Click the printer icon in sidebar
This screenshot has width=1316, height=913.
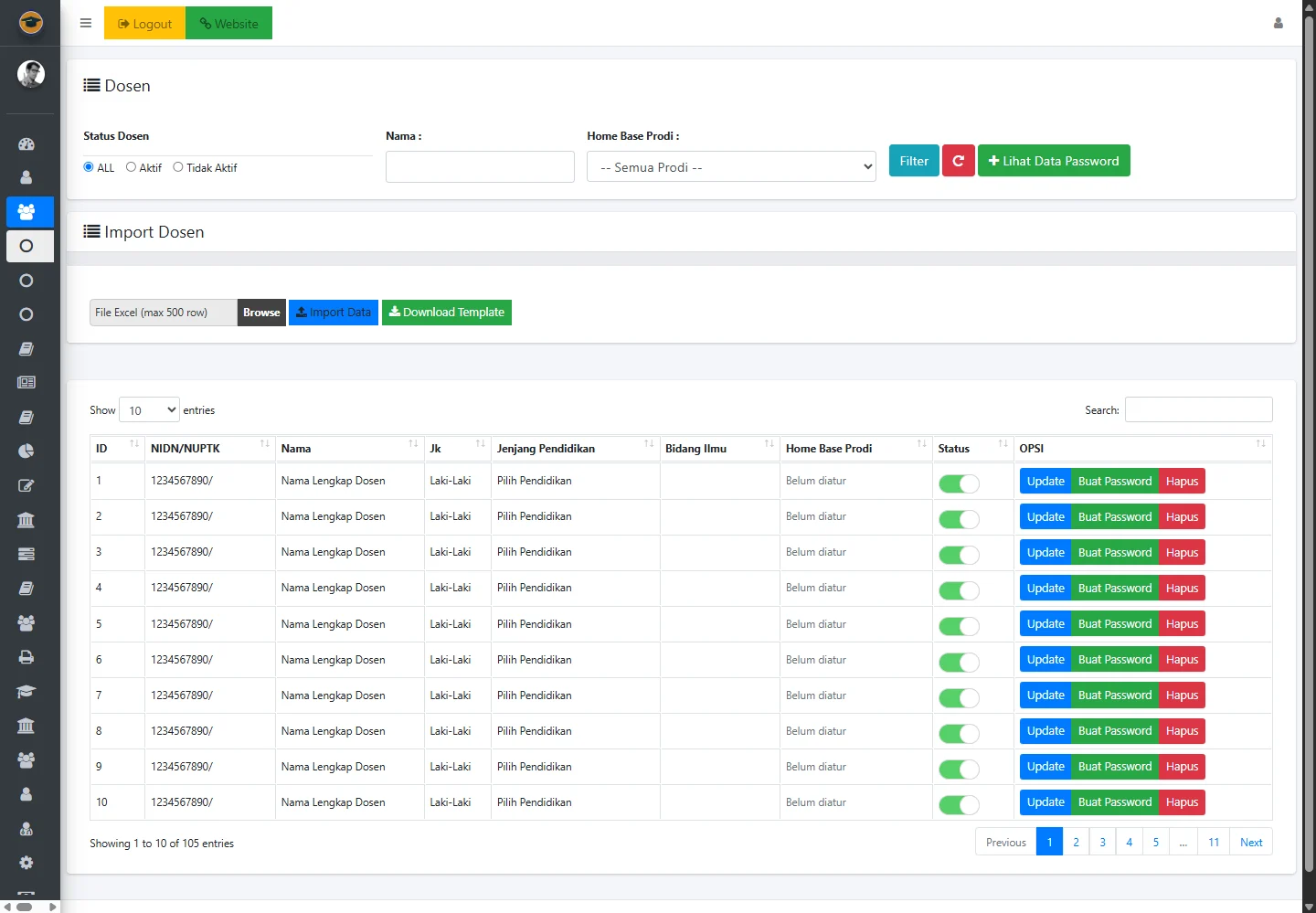click(26, 657)
